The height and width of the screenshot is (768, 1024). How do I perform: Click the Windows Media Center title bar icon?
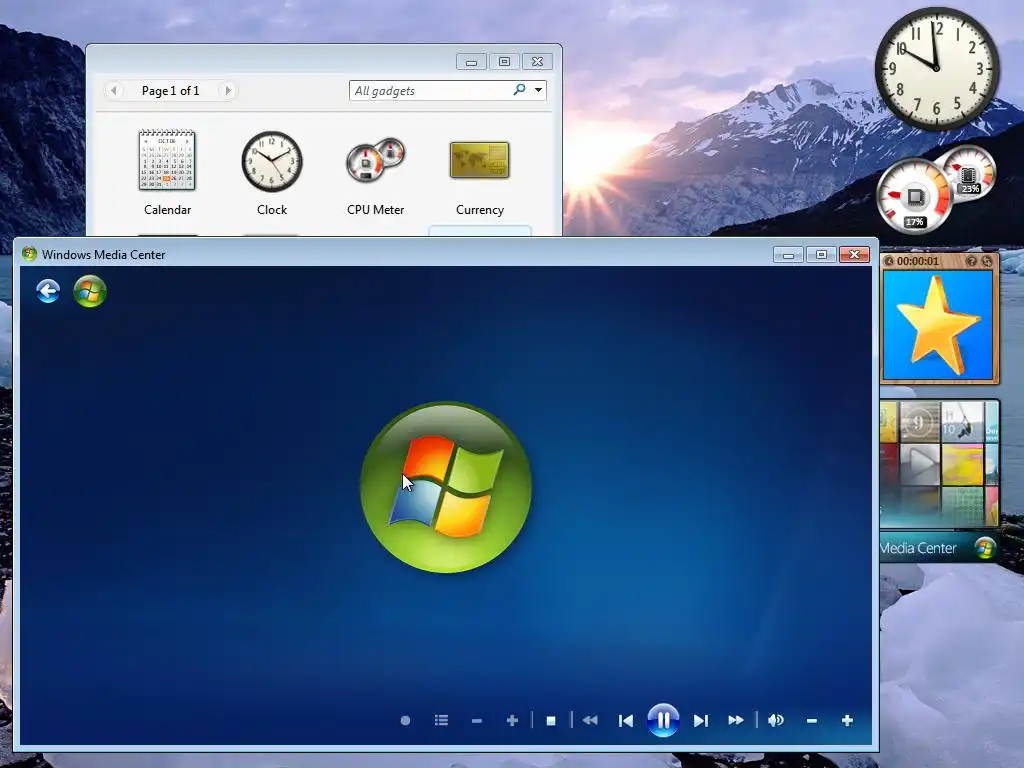click(x=29, y=254)
